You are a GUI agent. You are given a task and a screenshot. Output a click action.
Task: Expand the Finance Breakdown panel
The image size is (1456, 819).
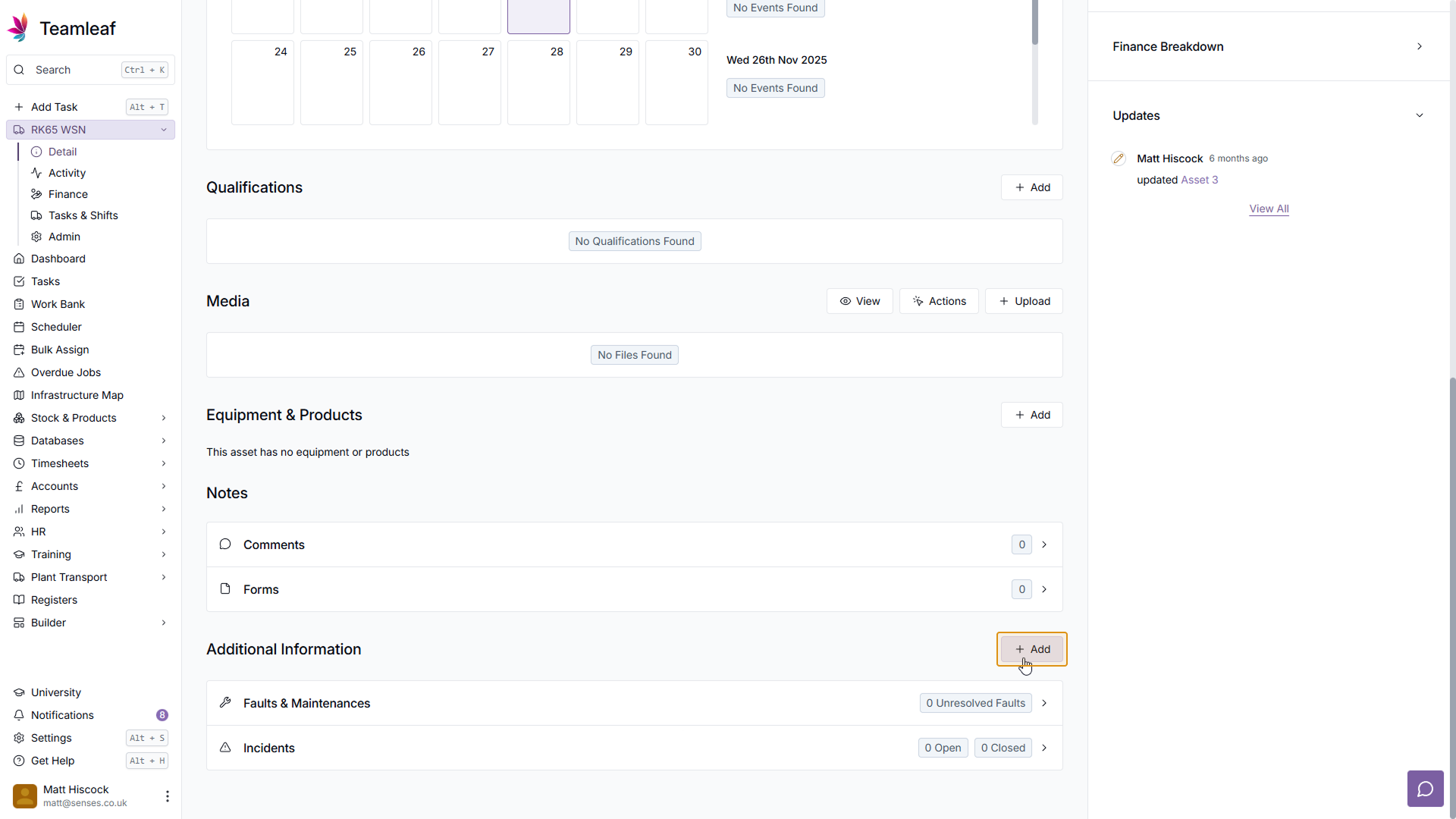1420,46
